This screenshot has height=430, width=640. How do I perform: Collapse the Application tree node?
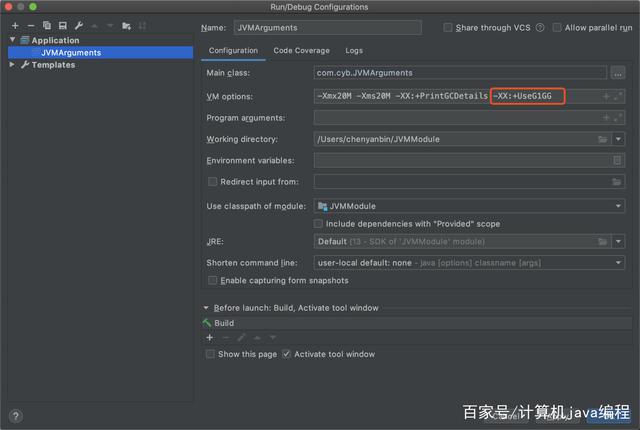(x=13, y=40)
